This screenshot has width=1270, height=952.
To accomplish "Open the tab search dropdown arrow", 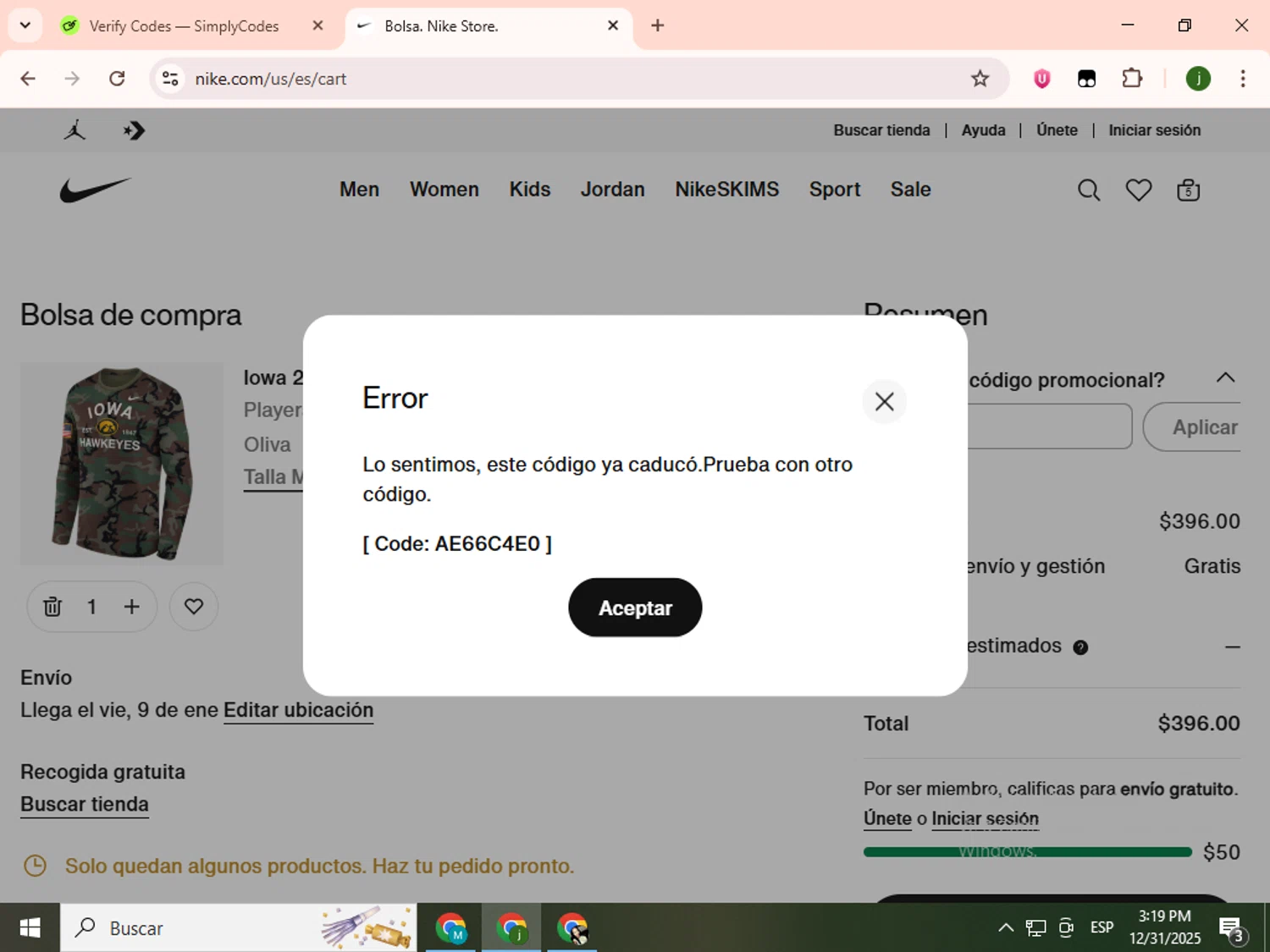I will (25, 25).
